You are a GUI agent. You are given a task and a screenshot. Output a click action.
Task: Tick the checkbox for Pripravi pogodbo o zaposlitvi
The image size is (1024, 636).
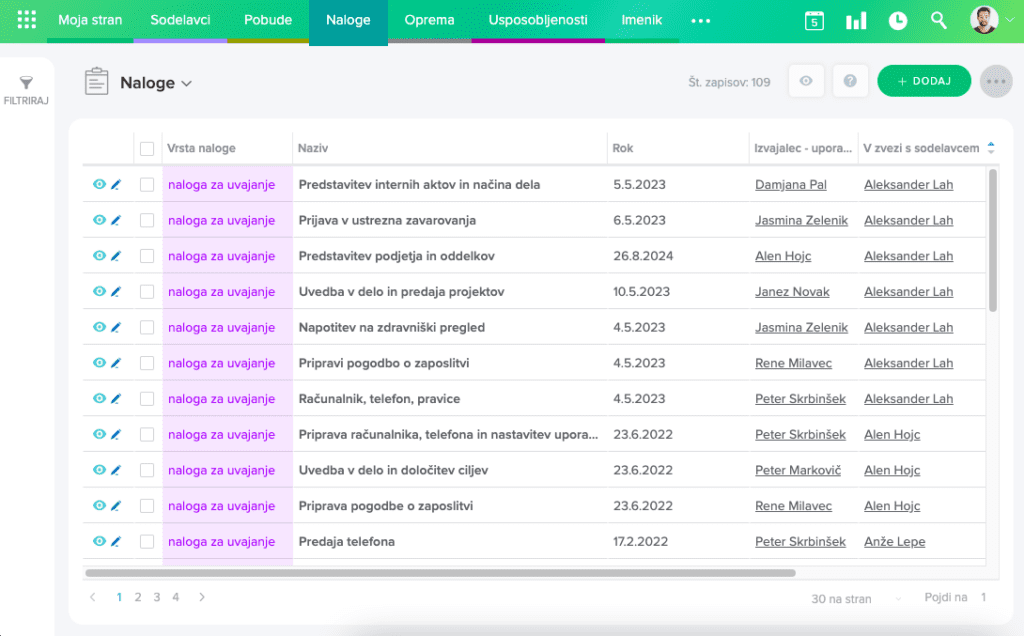[147, 363]
